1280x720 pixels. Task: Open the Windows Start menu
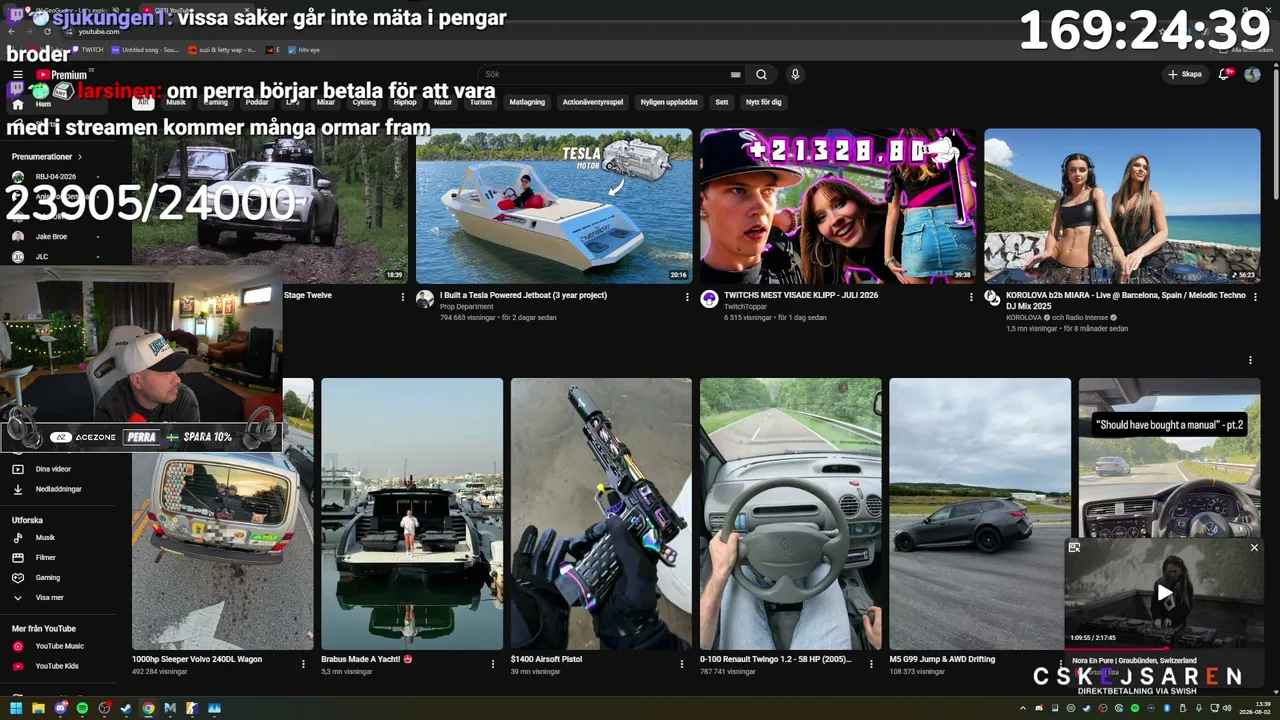click(x=16, y=709)
